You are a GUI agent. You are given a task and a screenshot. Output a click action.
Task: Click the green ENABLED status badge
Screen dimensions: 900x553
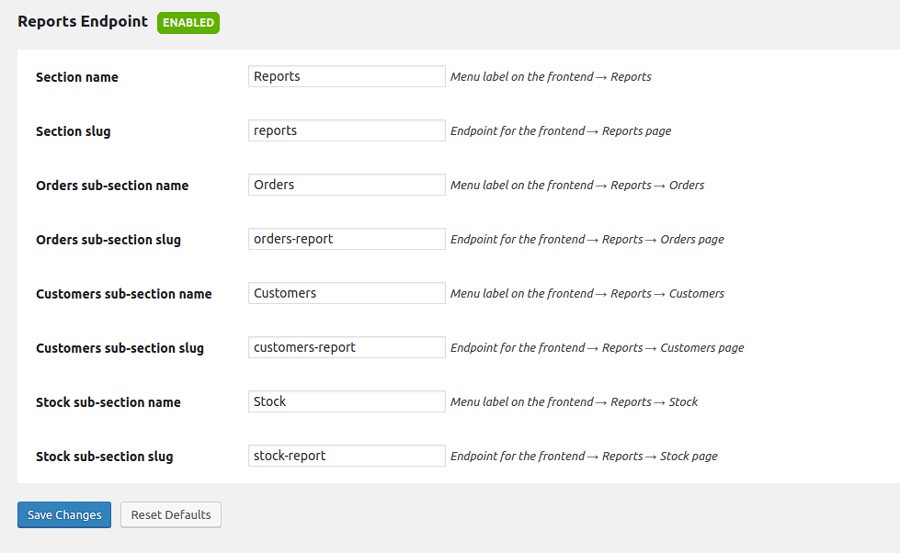point(188,22)
